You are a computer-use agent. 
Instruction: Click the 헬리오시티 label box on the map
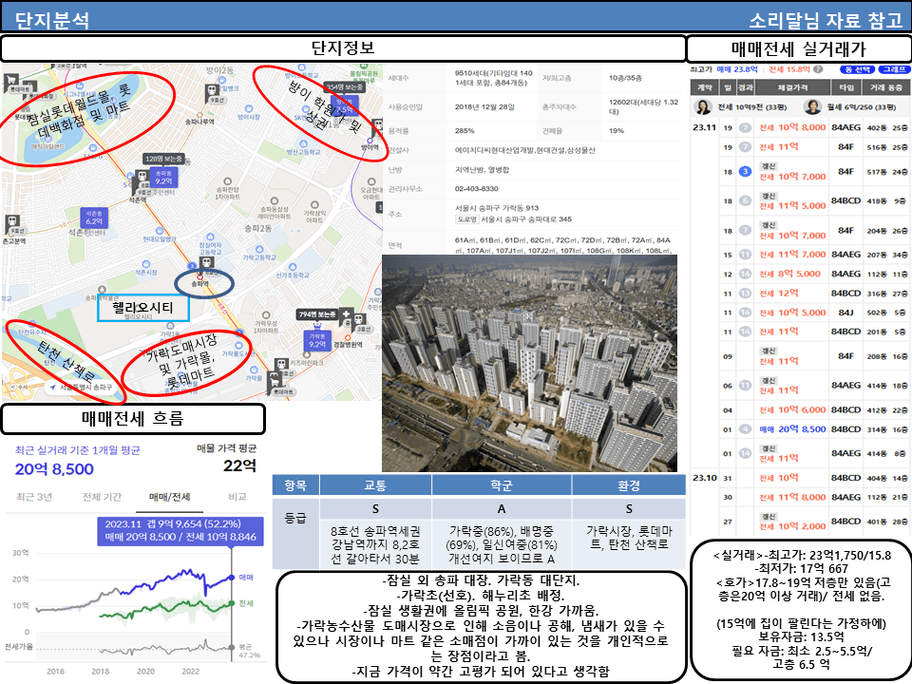coord(143,308)
